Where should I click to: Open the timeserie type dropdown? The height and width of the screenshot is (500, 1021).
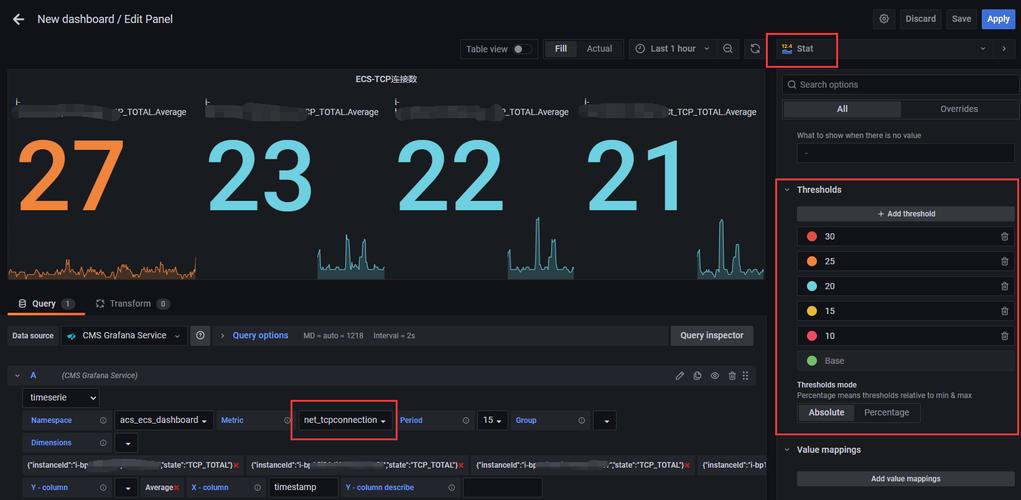coord(61,397)
